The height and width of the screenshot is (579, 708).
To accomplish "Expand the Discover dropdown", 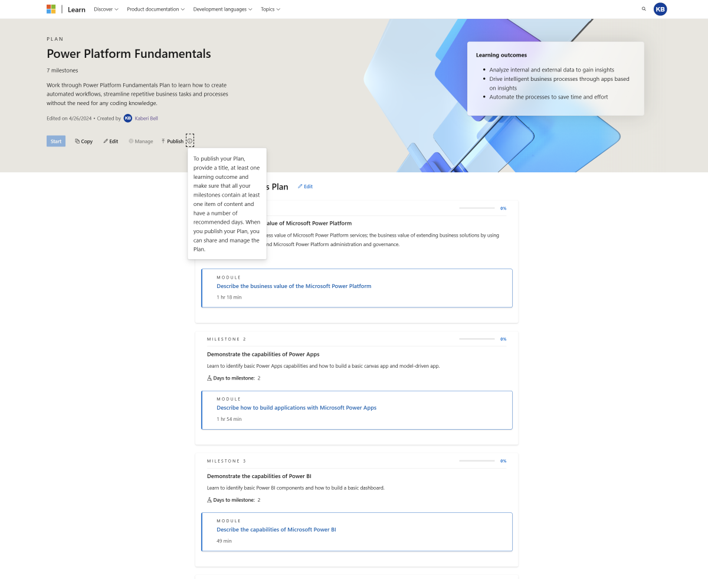I will (x=106, y=9).
